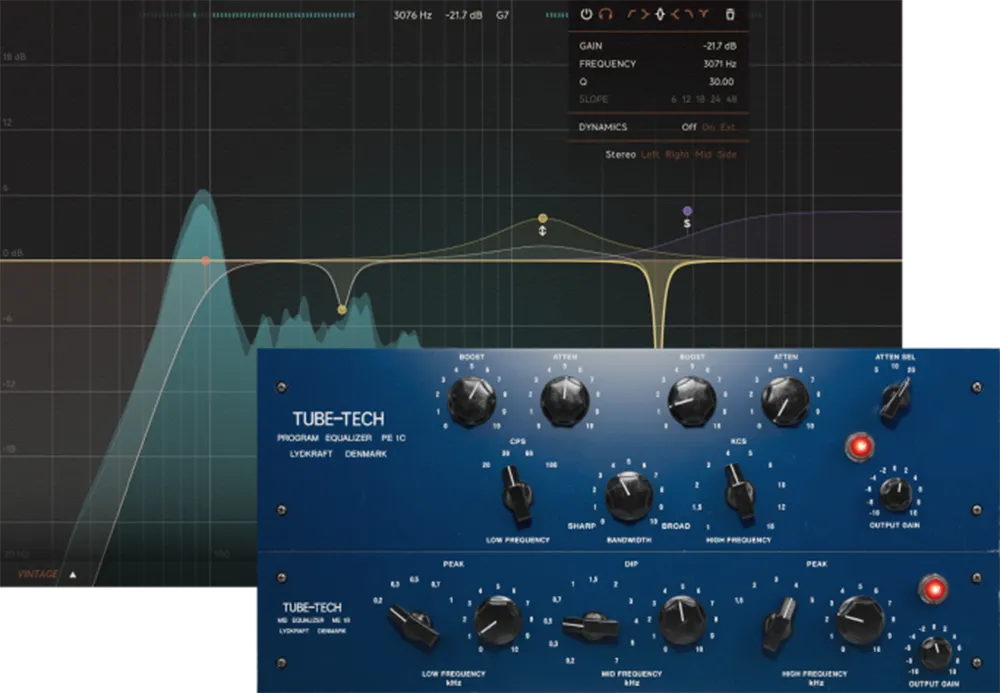Set the filter slope to 48
This screenshot has height=693, width=1000.
point(731,98)
